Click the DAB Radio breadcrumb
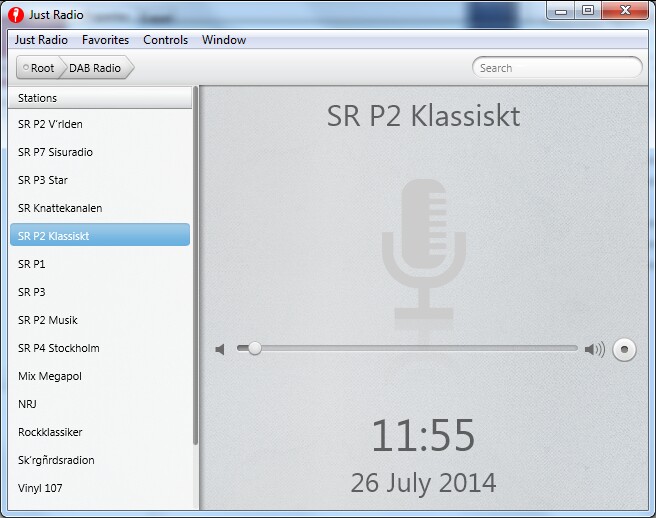 point(95,68)
